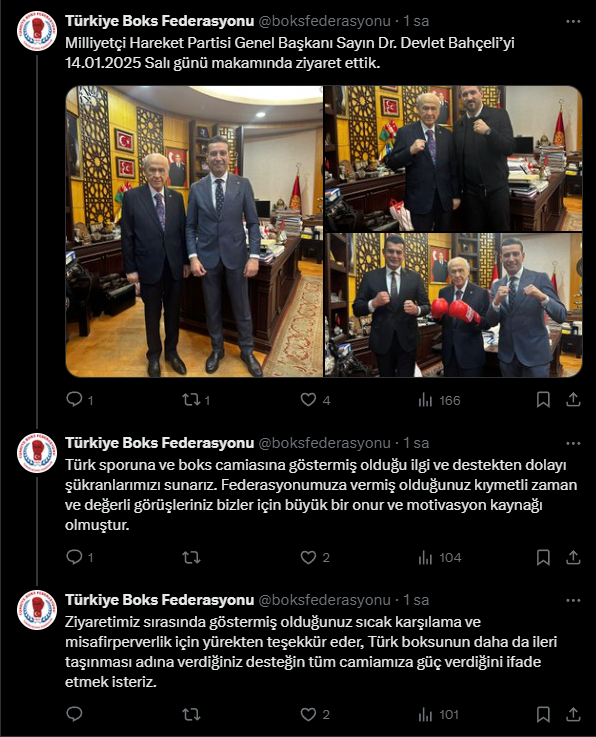Retweet the second tweet starting 'Türk sporuna'
This screenshot has width=596, height=737.
point(191,557)
